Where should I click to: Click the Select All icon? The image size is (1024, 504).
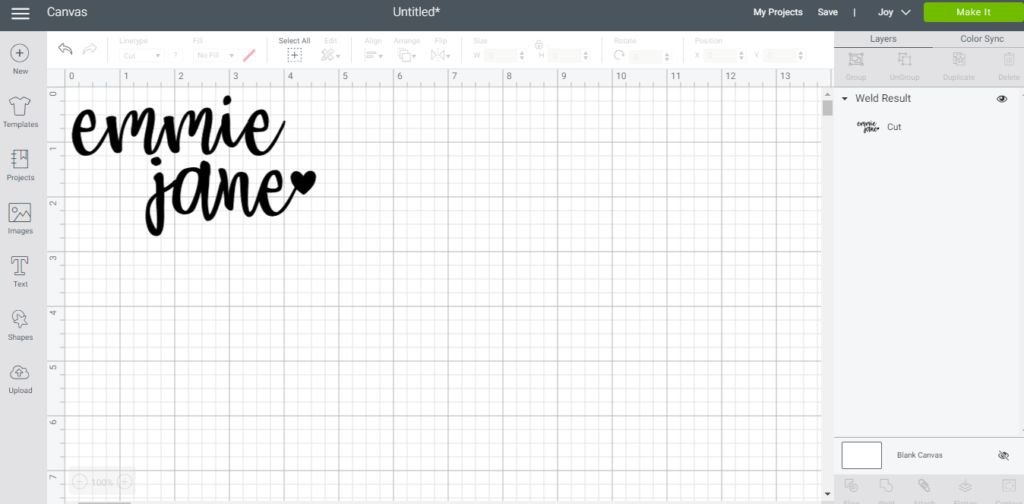click(x=295, y=55)
